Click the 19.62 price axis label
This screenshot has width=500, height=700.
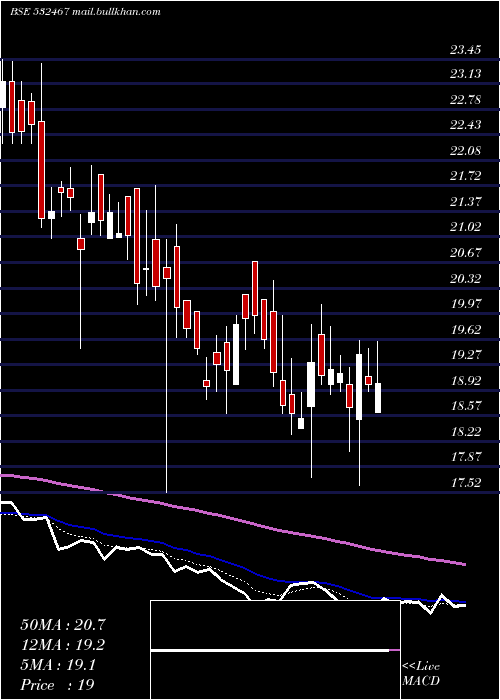[466, 329]
